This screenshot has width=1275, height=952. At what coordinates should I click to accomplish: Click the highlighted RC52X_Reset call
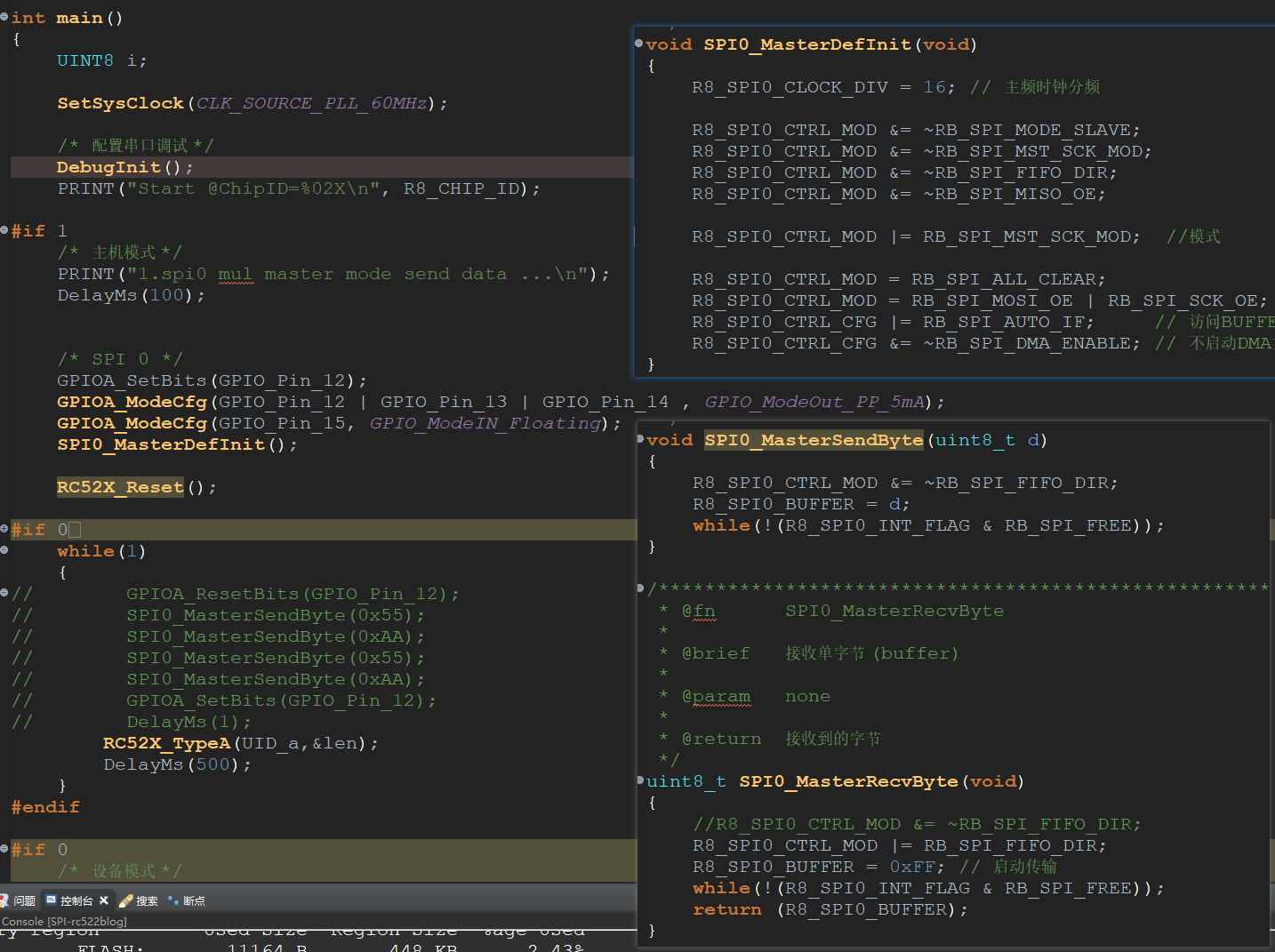pyautogui.click(x=120, y=487)
